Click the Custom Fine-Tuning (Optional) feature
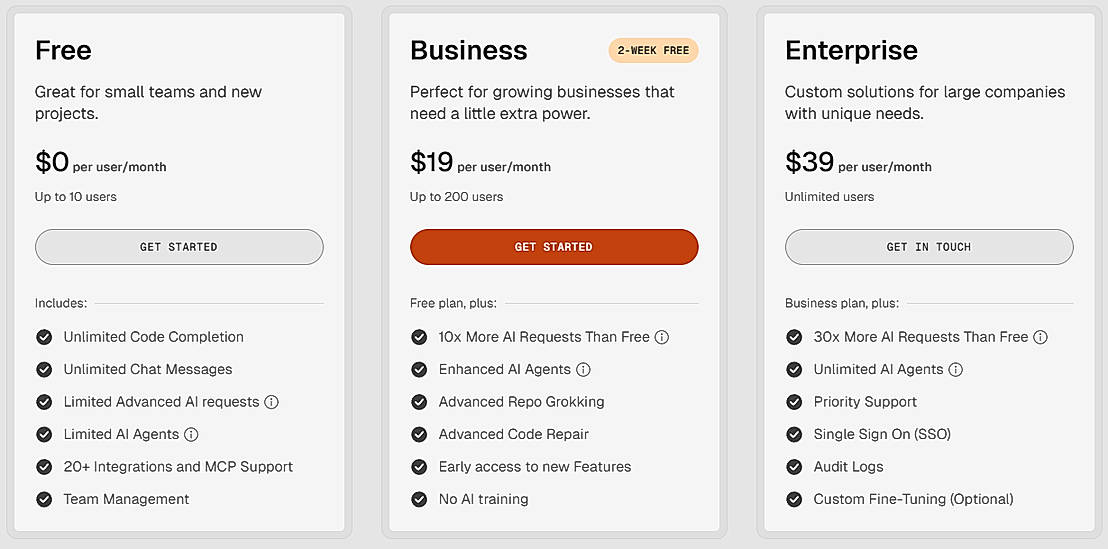The width and height of the screenshot is (1108, 549). click(913, 499)
